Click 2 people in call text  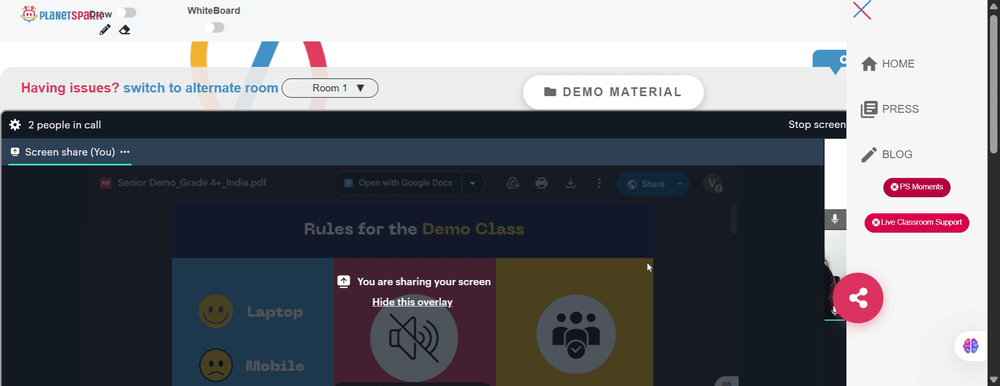click(x=64, y=125)
